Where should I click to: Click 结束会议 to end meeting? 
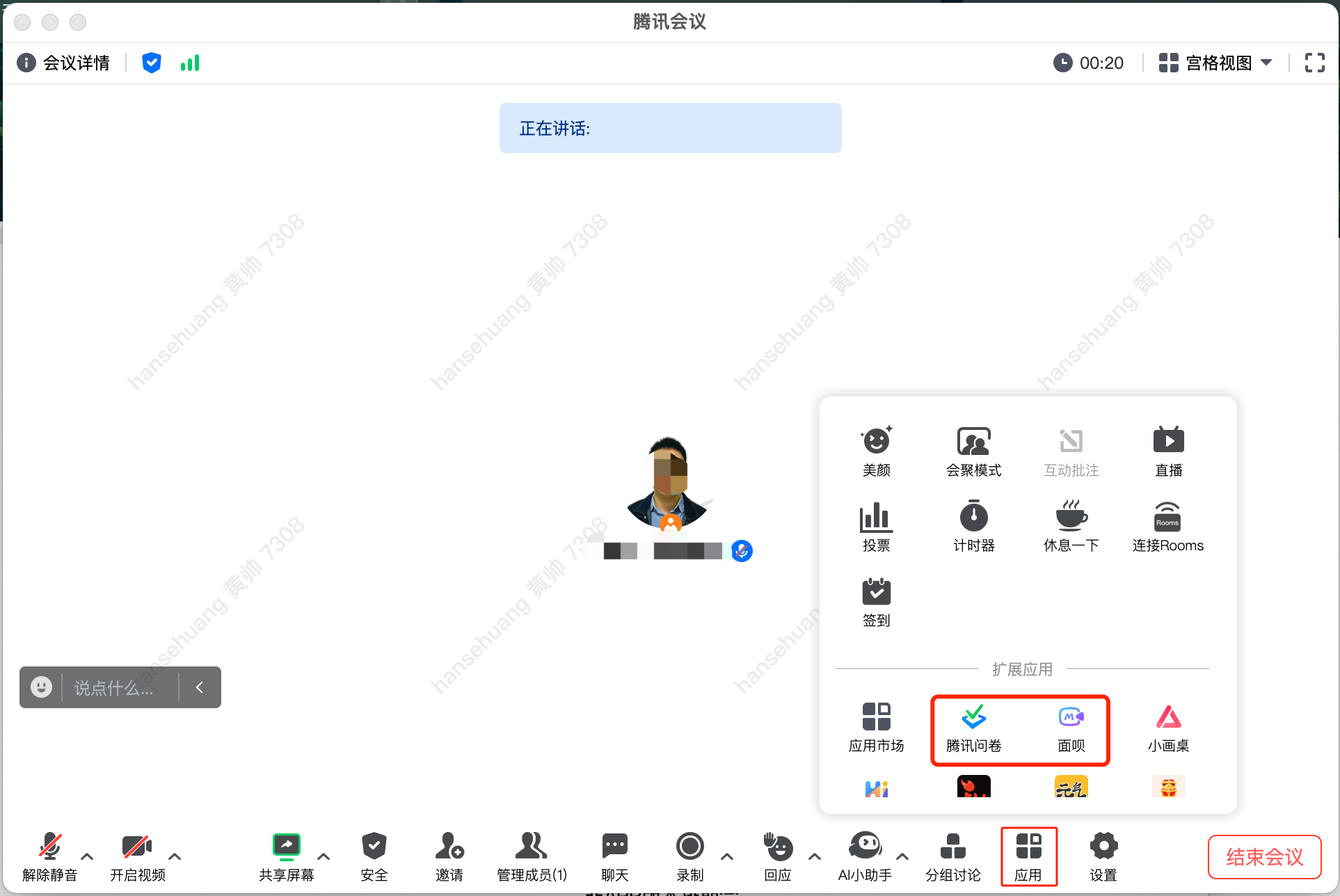(1264, 857)
